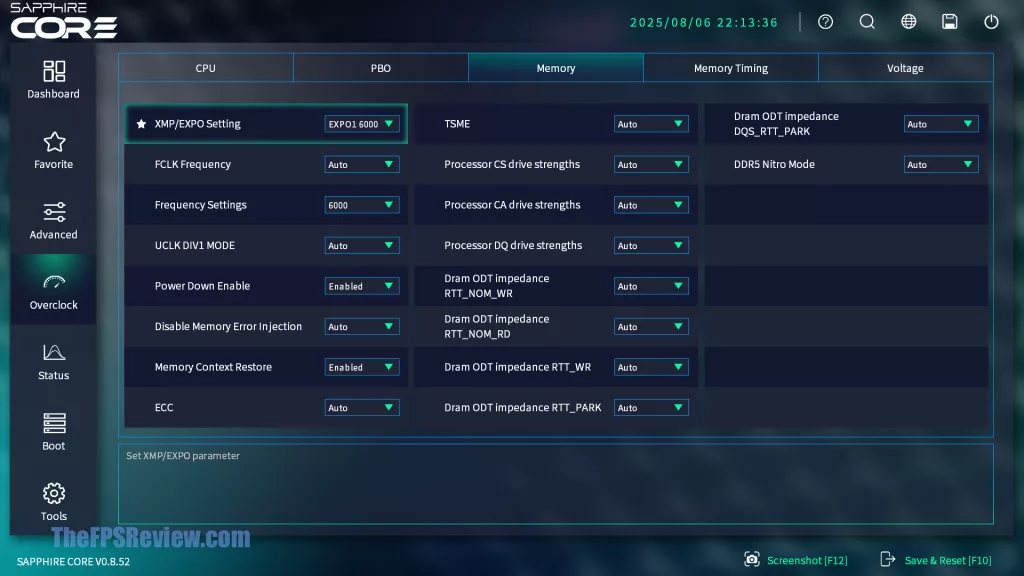Open the language globe icon

(908, 22)
